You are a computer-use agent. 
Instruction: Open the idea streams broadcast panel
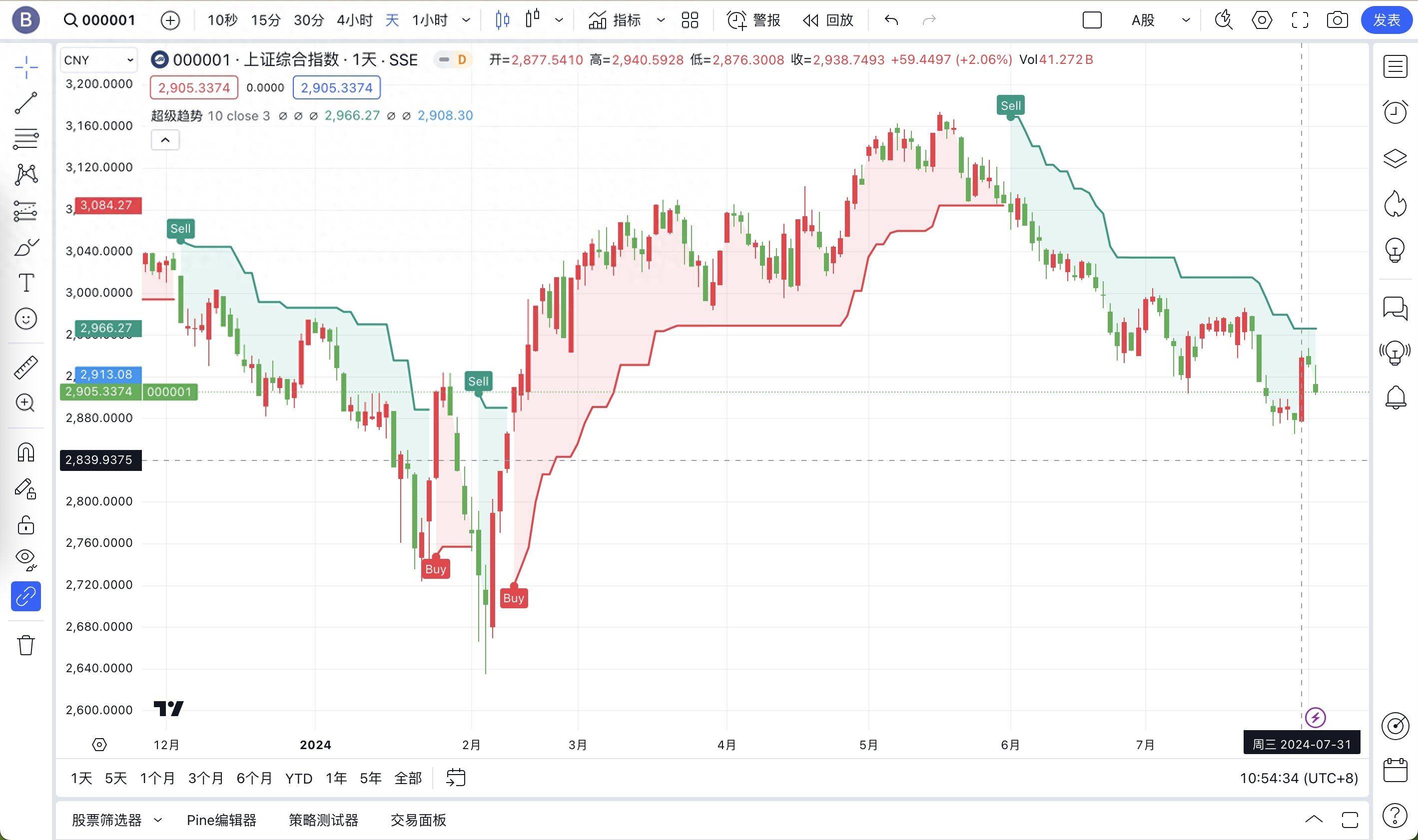1395,353
